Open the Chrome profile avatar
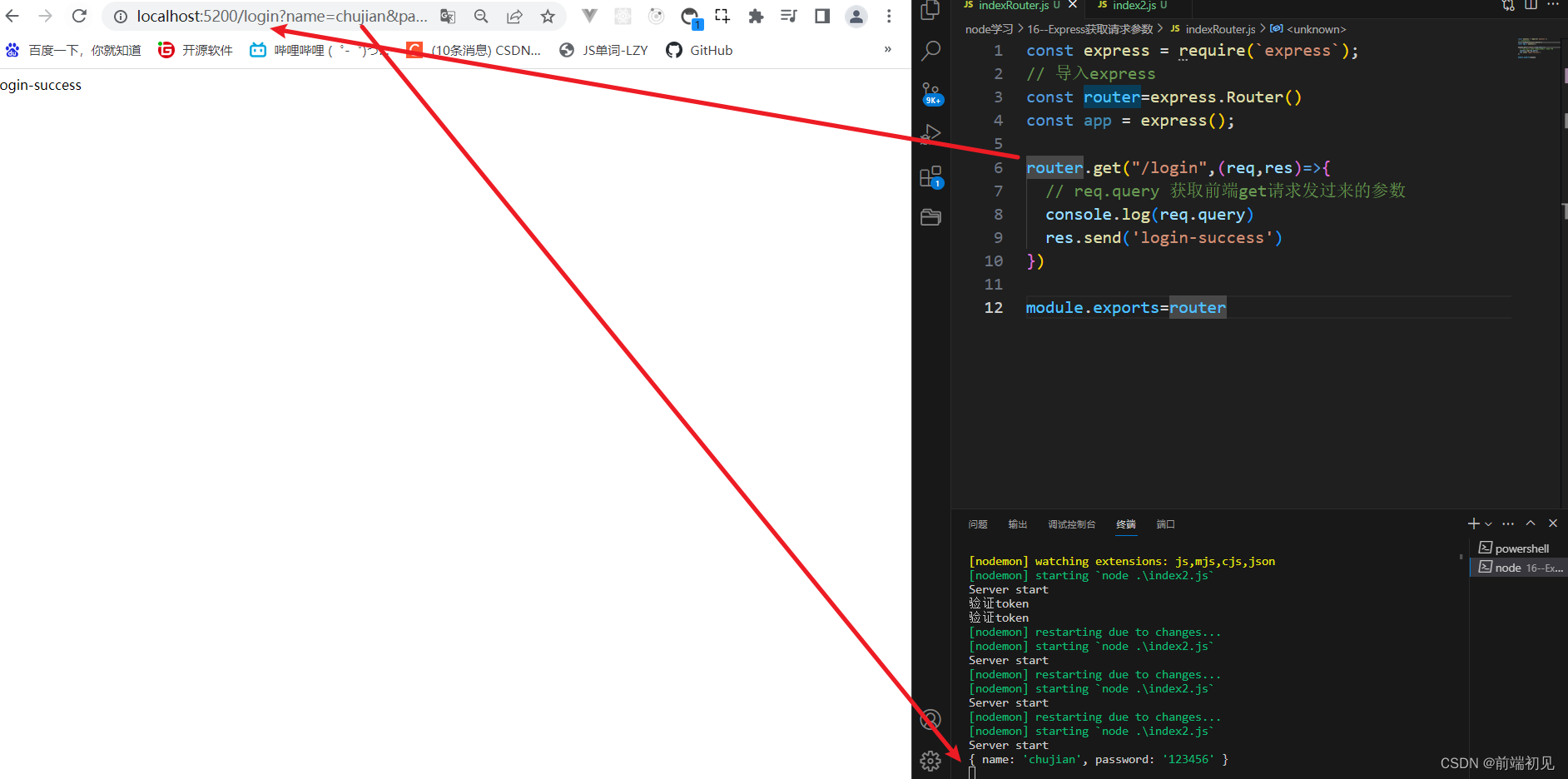Screen dimensions: 1568x779 (856, 16)
